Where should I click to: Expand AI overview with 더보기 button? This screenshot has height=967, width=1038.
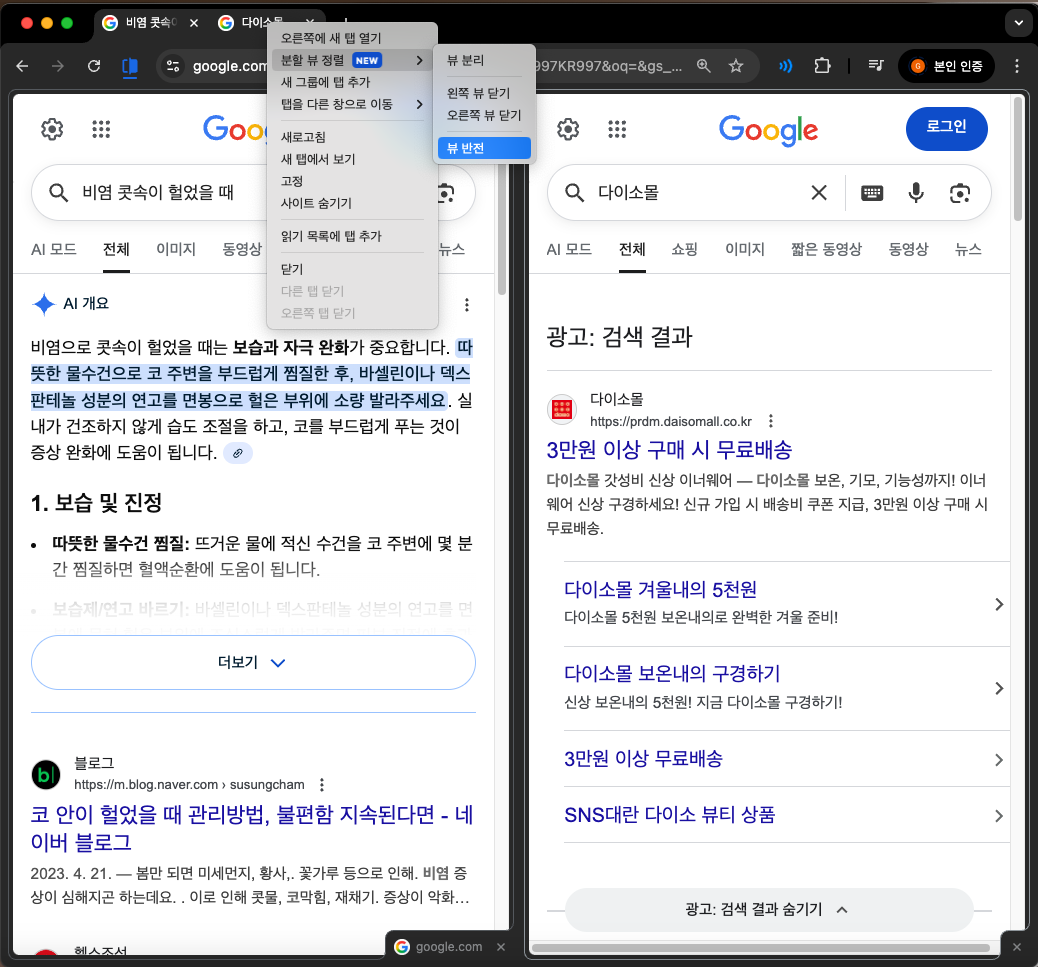253,662
